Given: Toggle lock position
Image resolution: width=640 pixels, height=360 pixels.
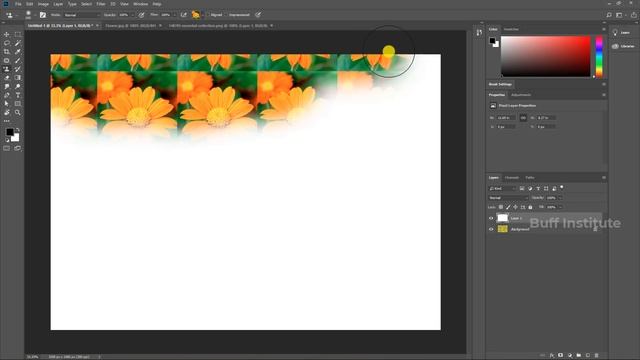Looking at the screenshot, I should point(516,207).
